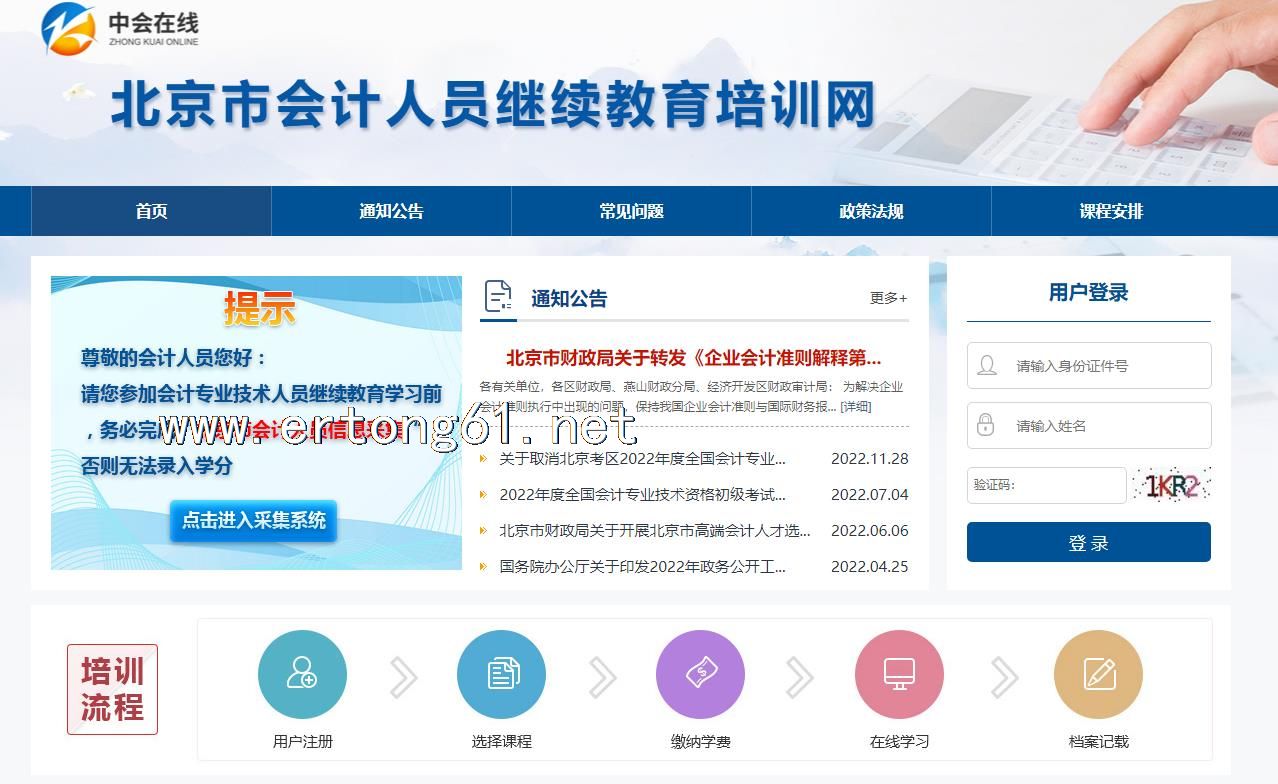
Task: Click the 点击进入采集系统 button
Action: (254, 521)
